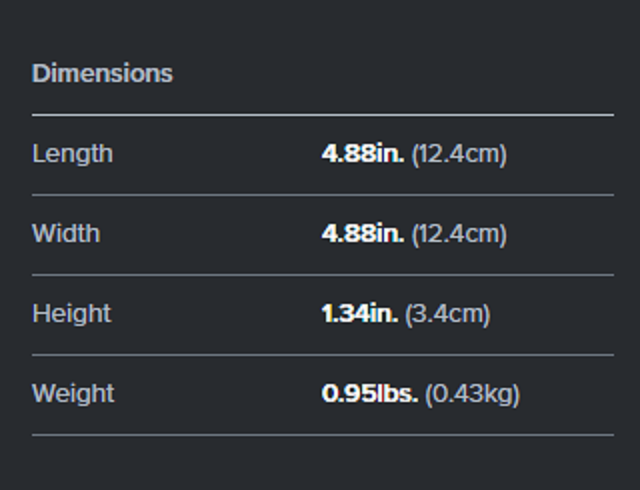640x490 pixels.
Task: Click the divider between Length and Width rows
Action: 322,195
